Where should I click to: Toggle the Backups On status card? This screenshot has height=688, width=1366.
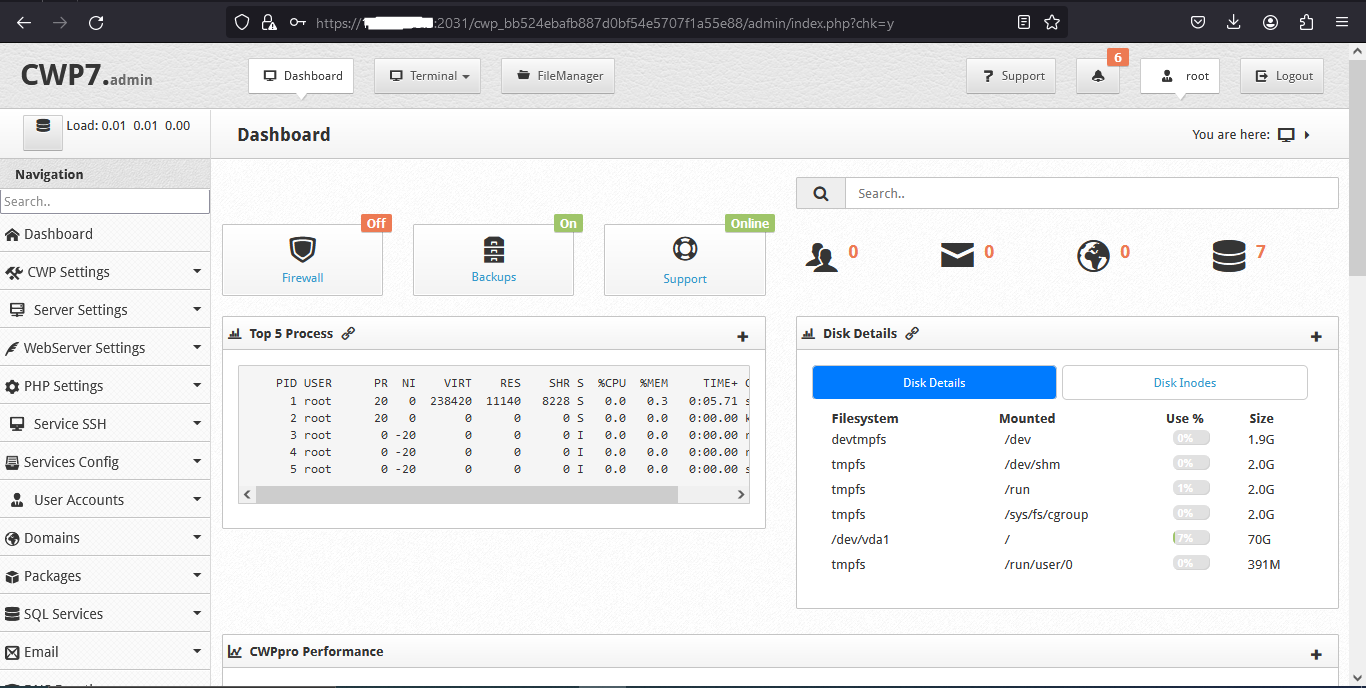coord(492,259)
